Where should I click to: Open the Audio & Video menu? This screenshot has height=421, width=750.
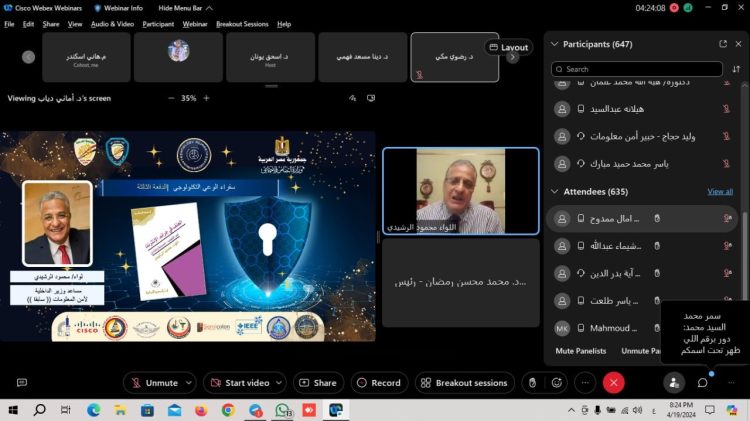click(x=112, y=24)
